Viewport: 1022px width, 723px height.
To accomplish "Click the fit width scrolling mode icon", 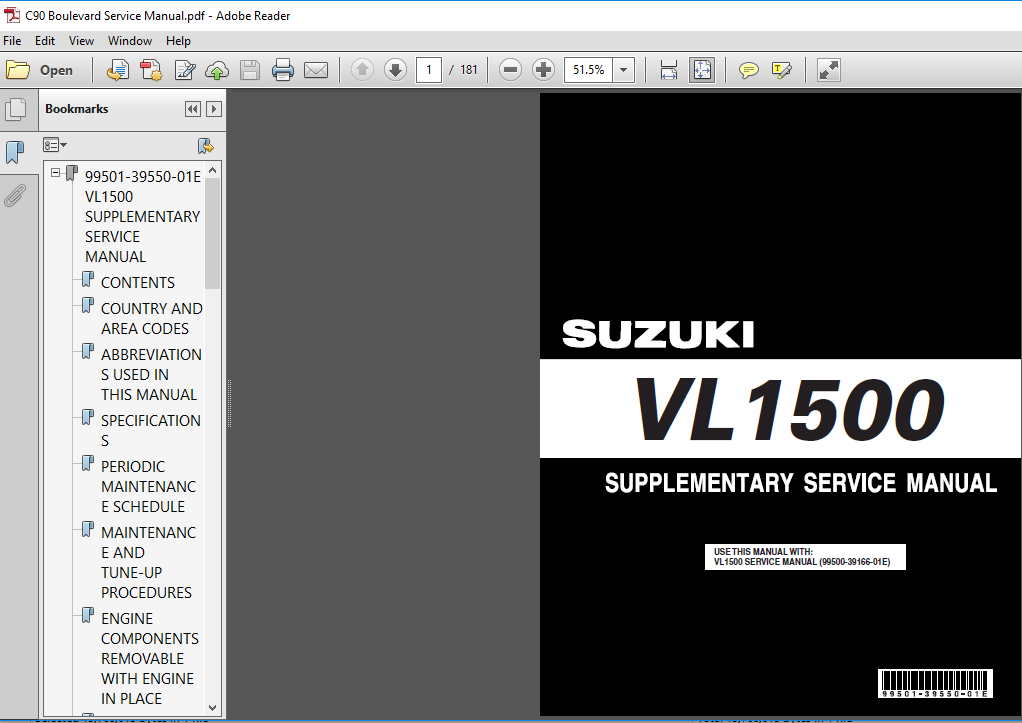I will (x=669, y=70).
